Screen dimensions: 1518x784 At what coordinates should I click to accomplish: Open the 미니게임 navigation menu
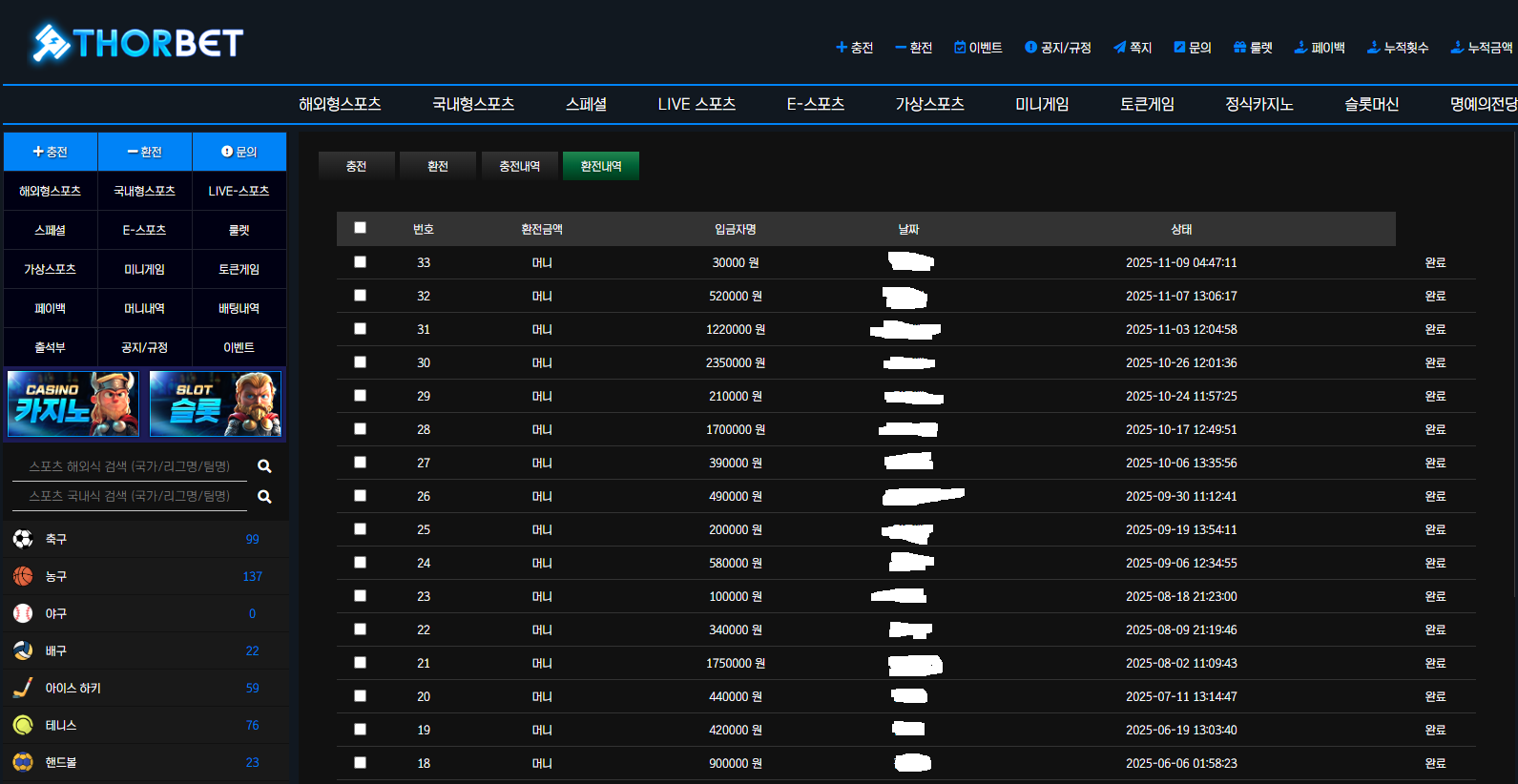(x=1042, y=104)
